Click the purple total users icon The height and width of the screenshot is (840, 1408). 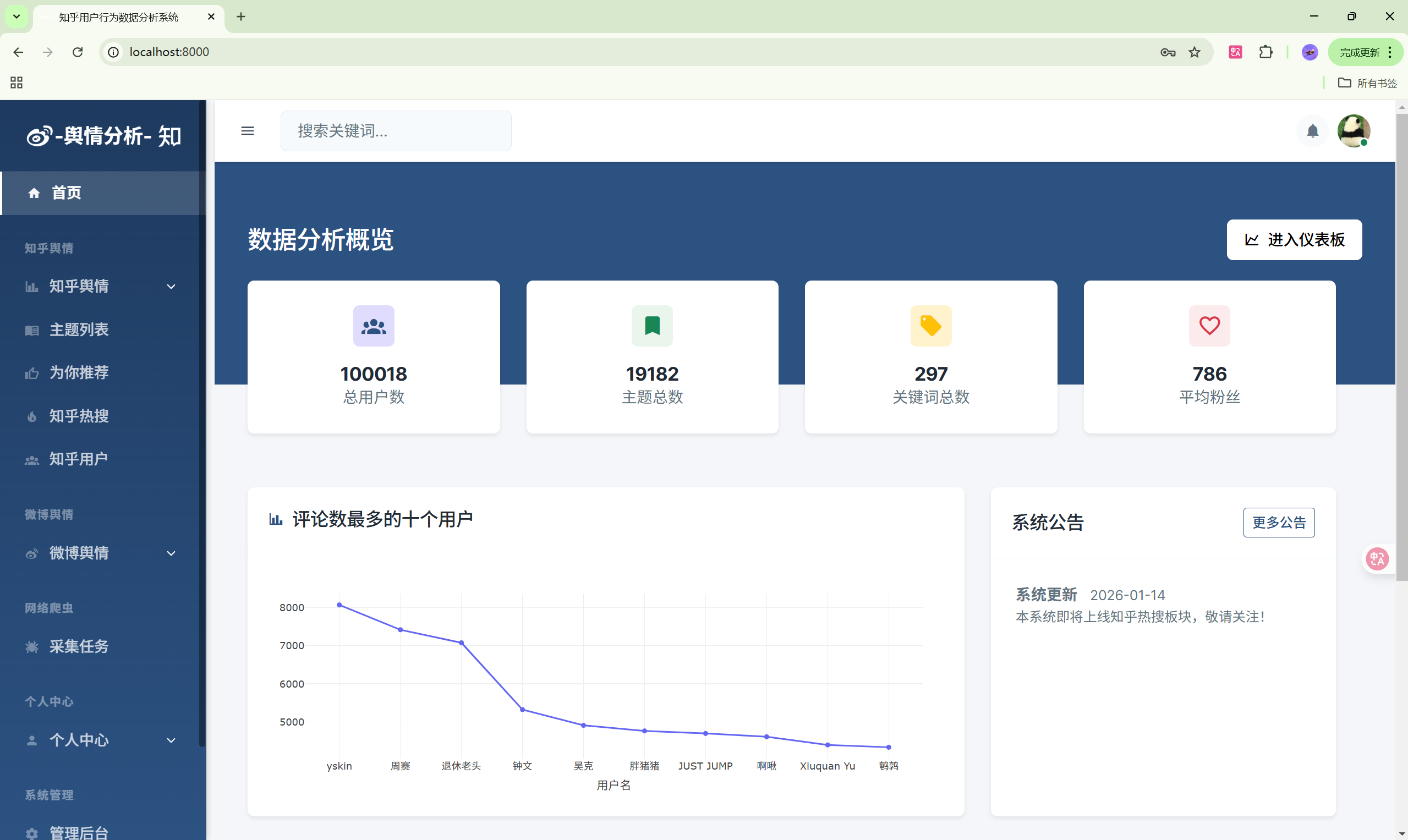coord(374,326)
